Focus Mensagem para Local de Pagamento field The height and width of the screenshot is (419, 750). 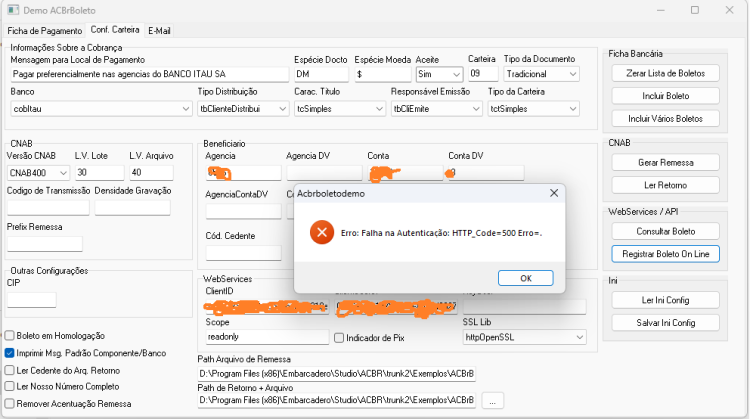(x=150, y=74)
